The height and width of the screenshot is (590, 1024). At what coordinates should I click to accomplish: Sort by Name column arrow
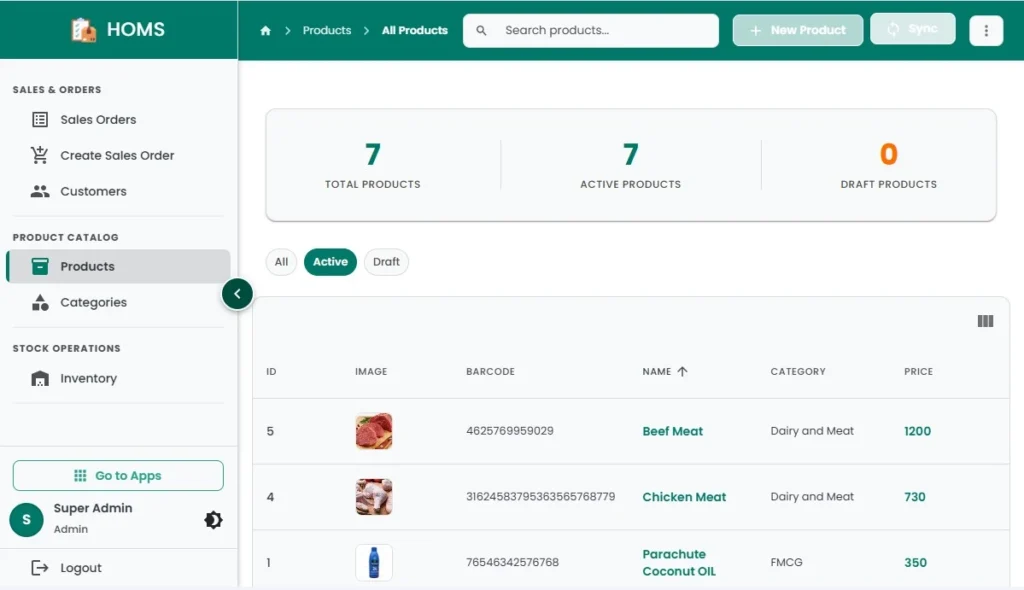coord(682,372)
